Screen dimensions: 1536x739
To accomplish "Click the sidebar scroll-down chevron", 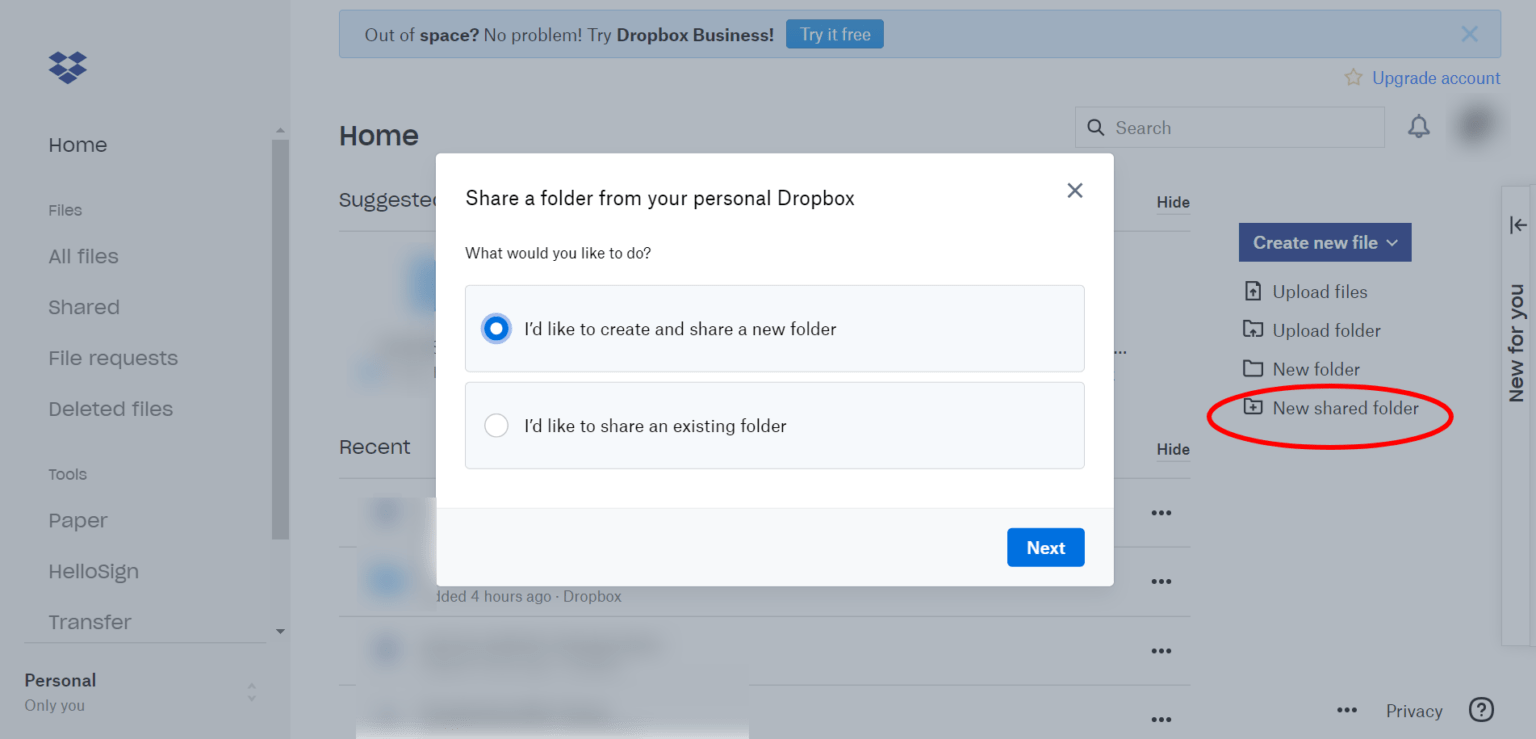I will [281, 631].
